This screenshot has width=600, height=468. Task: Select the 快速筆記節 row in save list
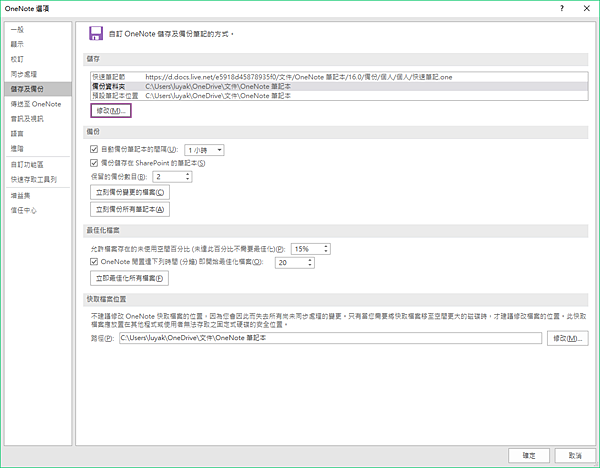pyautogui.click(x=339, y=77)
